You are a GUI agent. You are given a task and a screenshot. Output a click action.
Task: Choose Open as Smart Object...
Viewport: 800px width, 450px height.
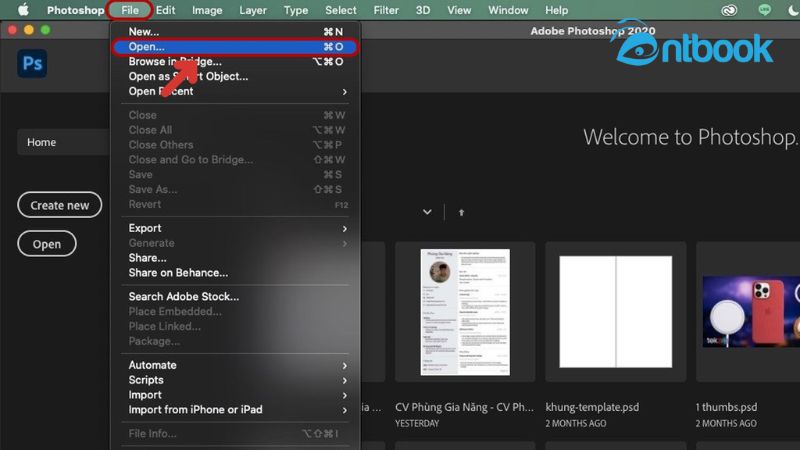click(x=235, y=76)
